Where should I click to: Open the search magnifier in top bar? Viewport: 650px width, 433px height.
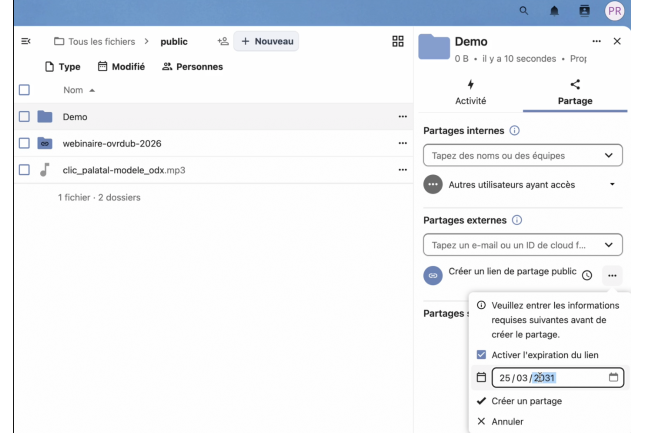click(524, 11)
